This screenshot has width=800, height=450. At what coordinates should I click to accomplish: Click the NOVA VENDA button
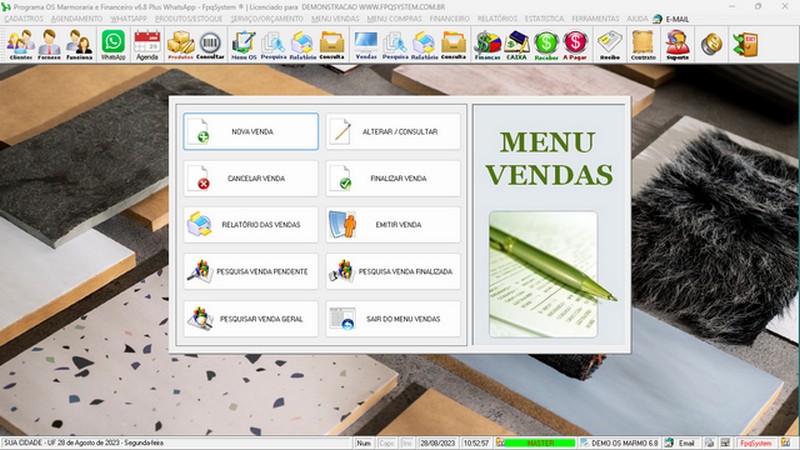(x=251, y=132)
